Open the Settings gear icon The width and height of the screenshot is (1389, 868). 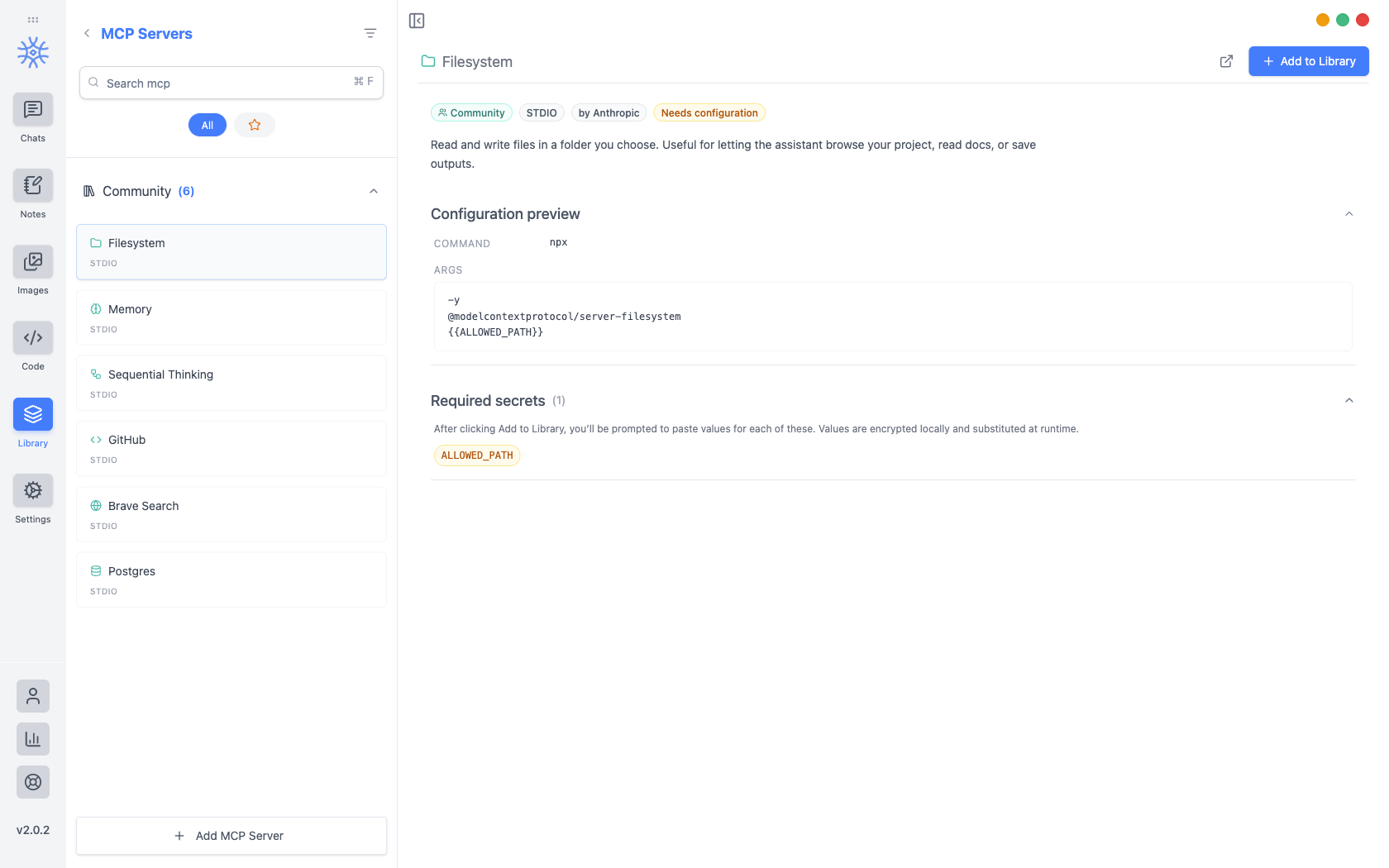pos(33,490)
